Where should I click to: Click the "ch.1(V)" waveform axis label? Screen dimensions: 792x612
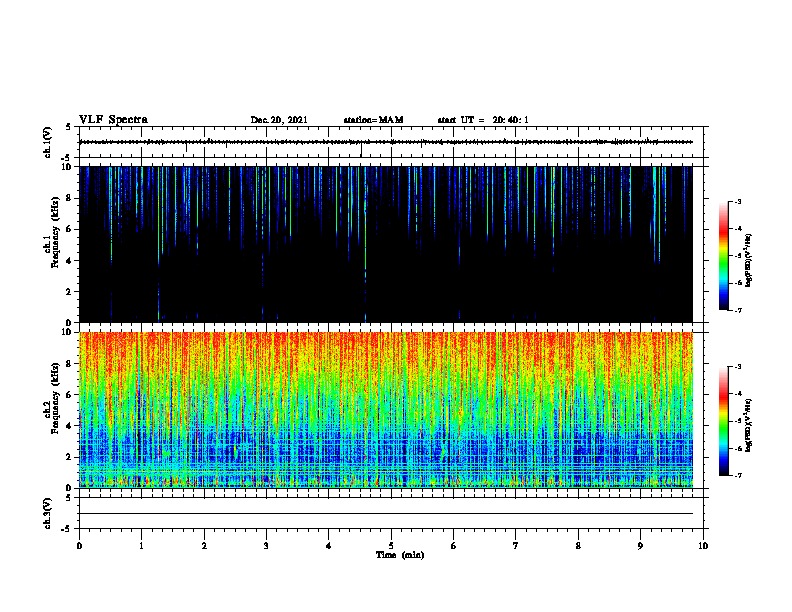(x=47, y=142)
